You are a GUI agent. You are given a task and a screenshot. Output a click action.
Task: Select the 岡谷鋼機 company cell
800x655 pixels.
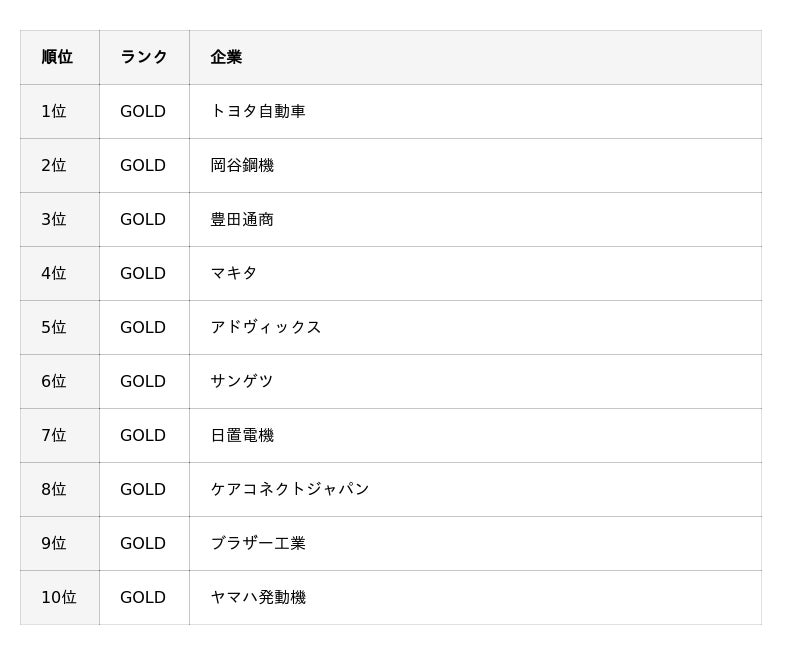click(242, 165)
